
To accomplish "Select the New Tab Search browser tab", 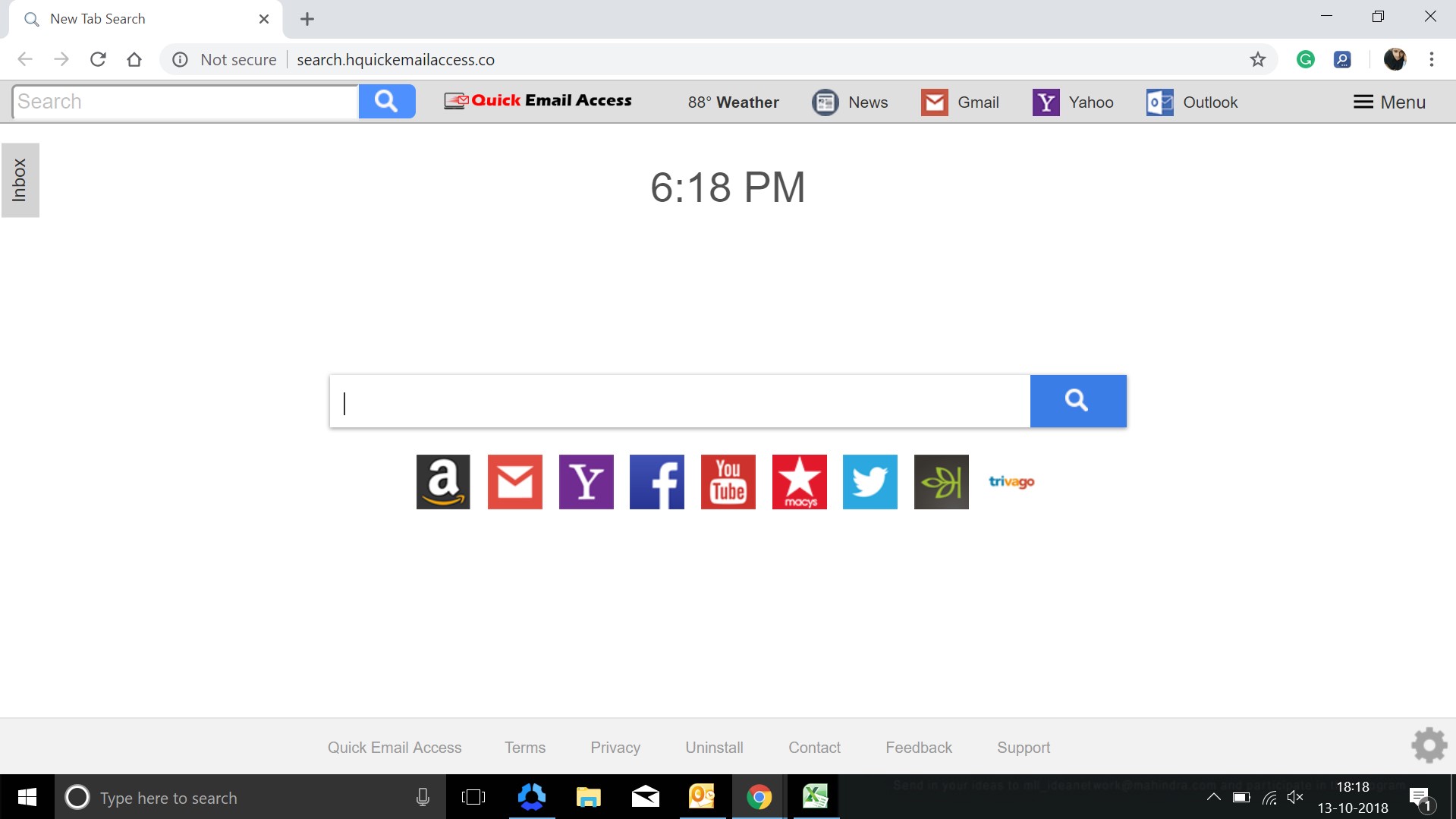I will pyautogui.click(x=137, y=18).
